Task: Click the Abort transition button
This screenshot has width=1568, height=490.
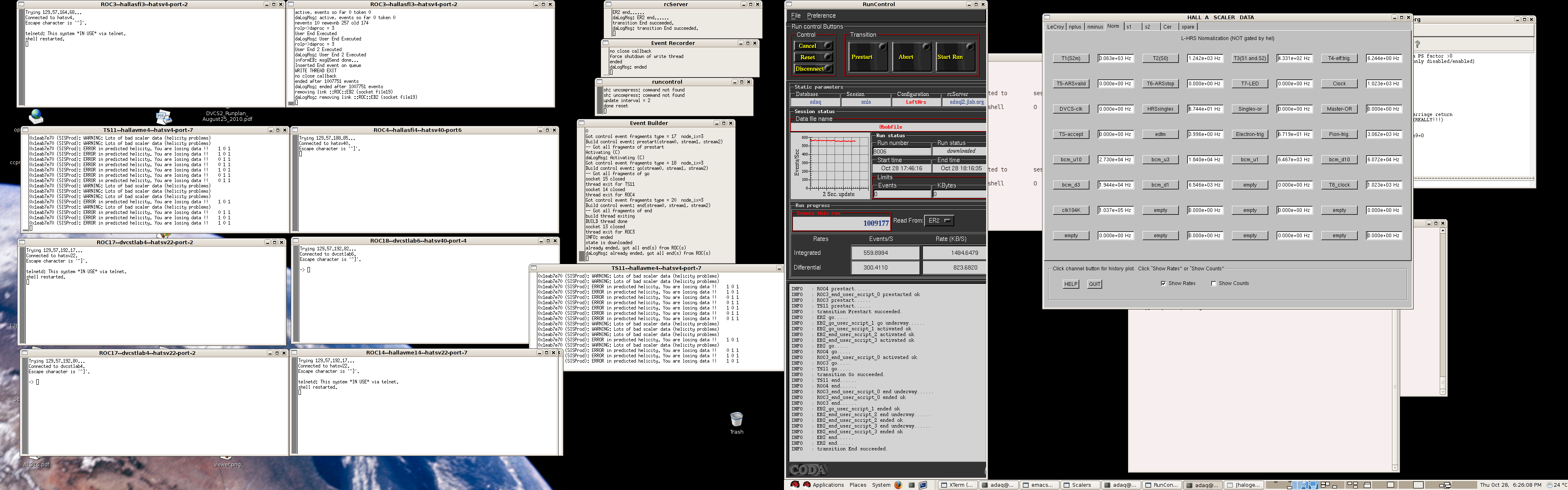Action: (x=911, y=57)
